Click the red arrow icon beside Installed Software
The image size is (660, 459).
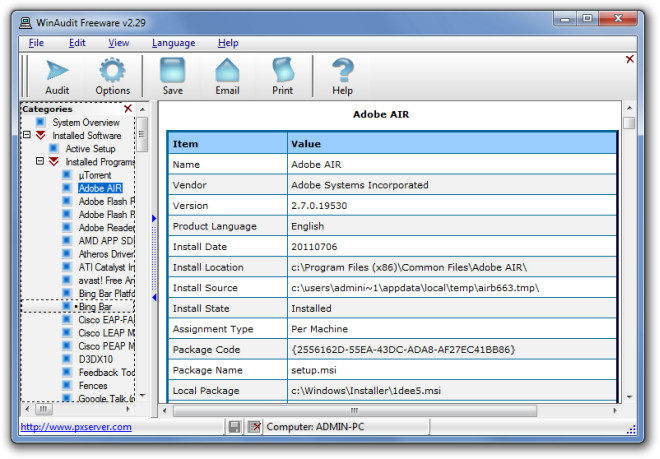click(41, 136)
